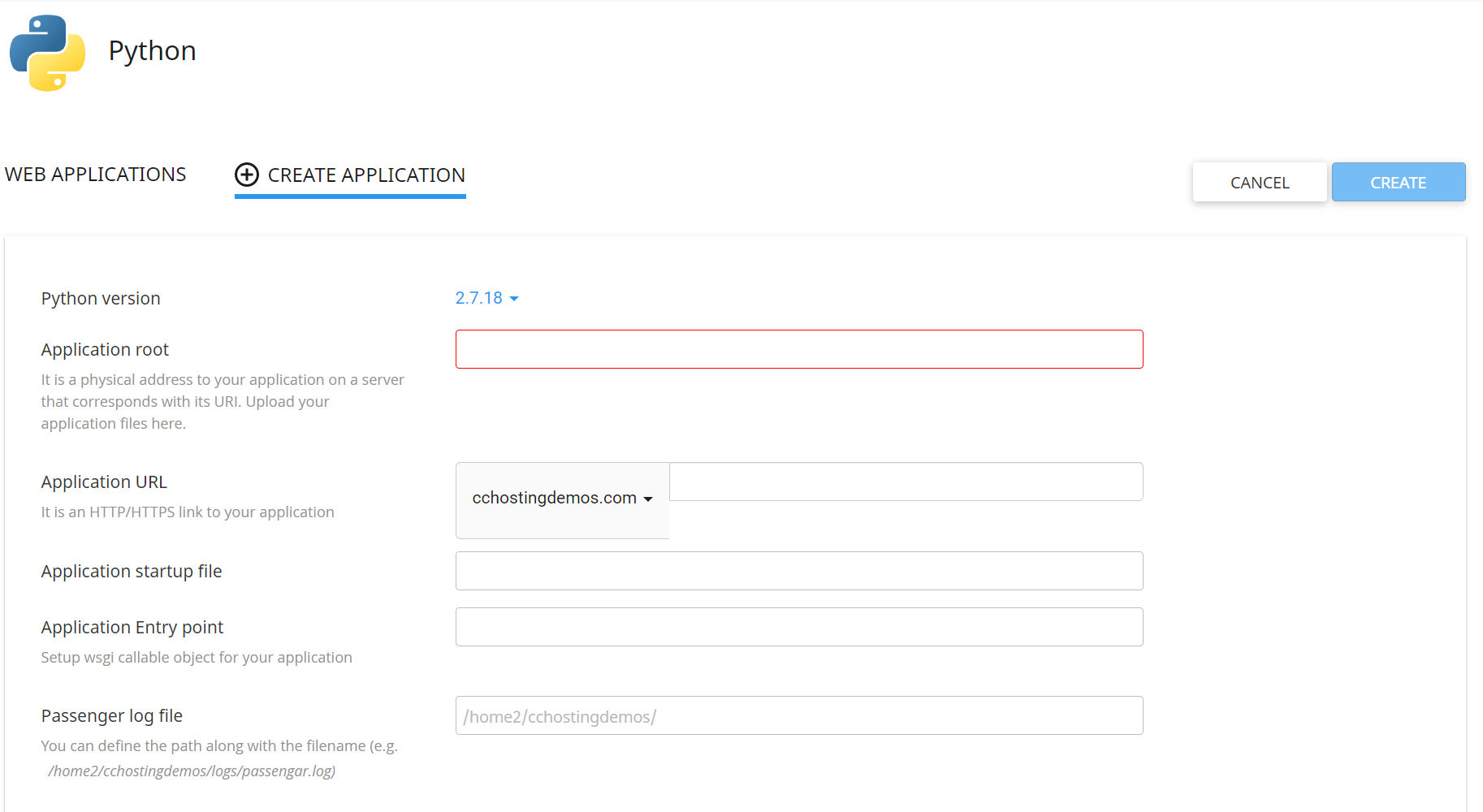Click the plus circle icon beside Create Application
Viewport: 1483px width, 812px height.
[247, 175]
